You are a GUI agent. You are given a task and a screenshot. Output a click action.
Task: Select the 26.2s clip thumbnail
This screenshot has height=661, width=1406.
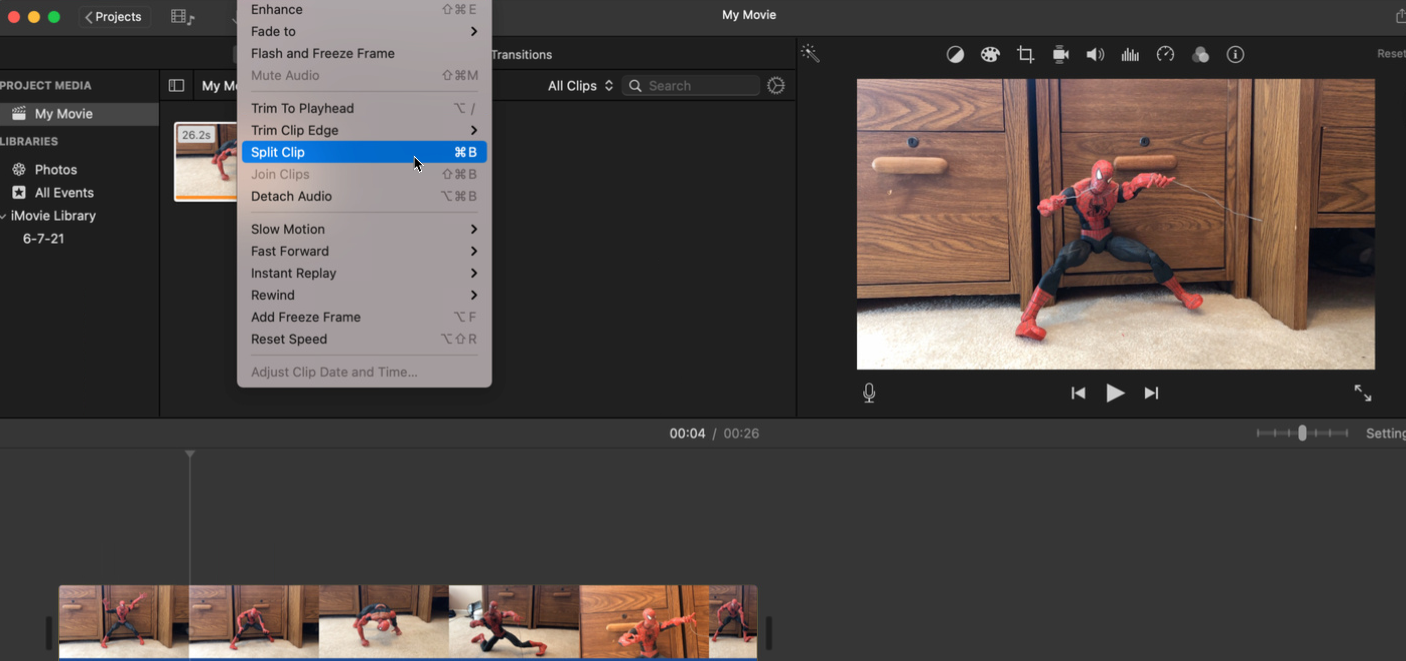click(x=206, y=162)
